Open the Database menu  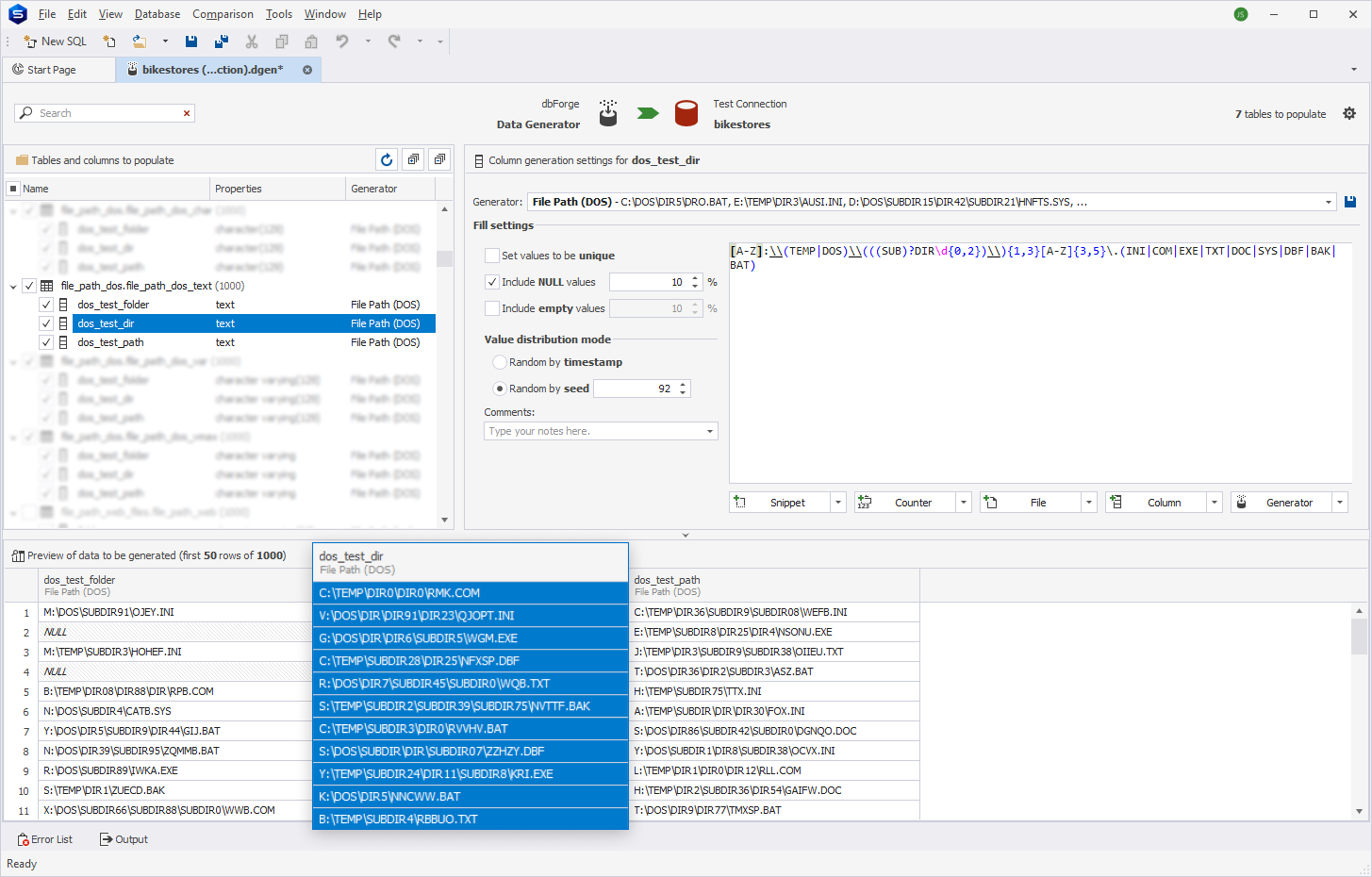click(x=157, y=14)
